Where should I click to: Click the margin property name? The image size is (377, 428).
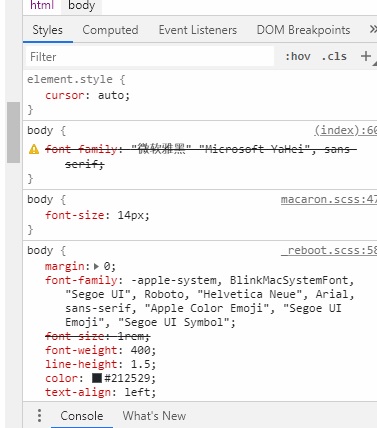65,266
